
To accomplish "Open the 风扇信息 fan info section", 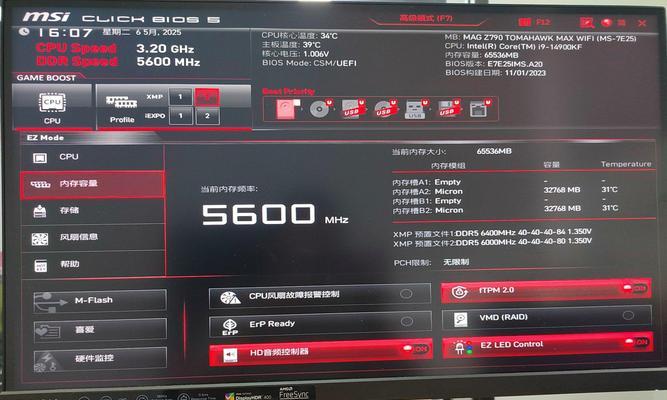I will pyautogui.click(x=93, y=237).
